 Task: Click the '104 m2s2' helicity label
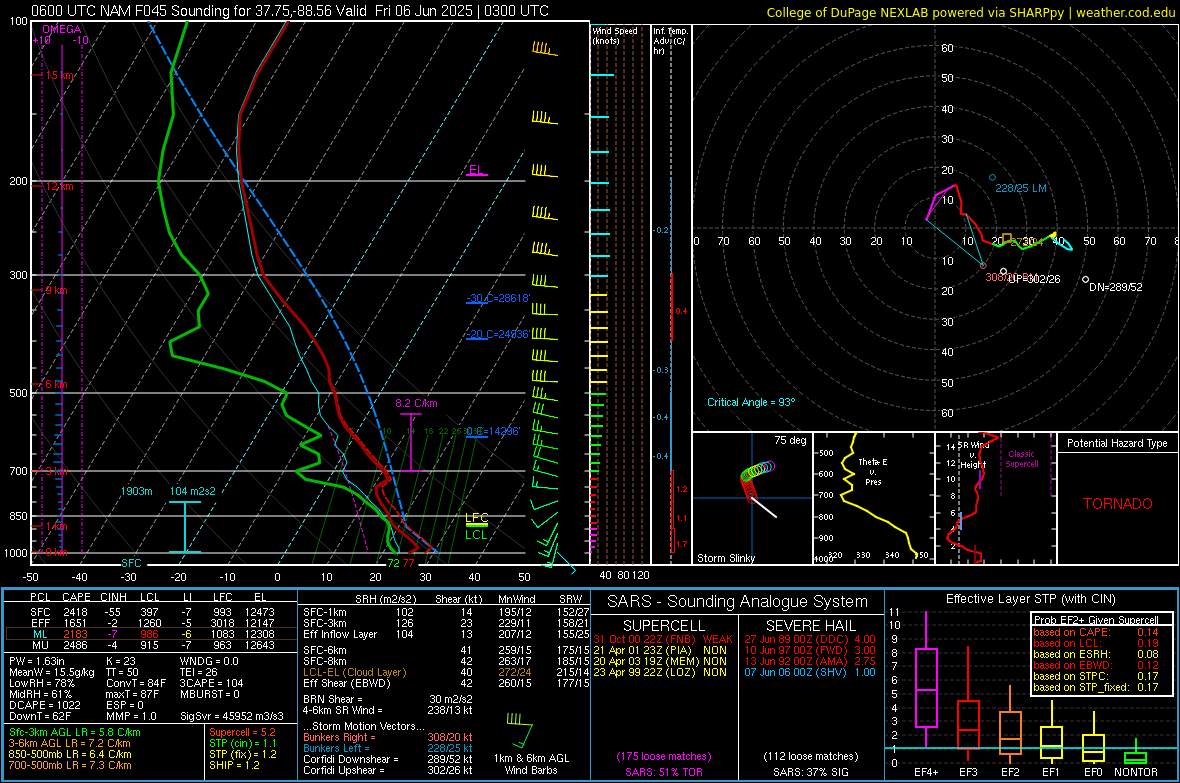click(x=193, y=491)
